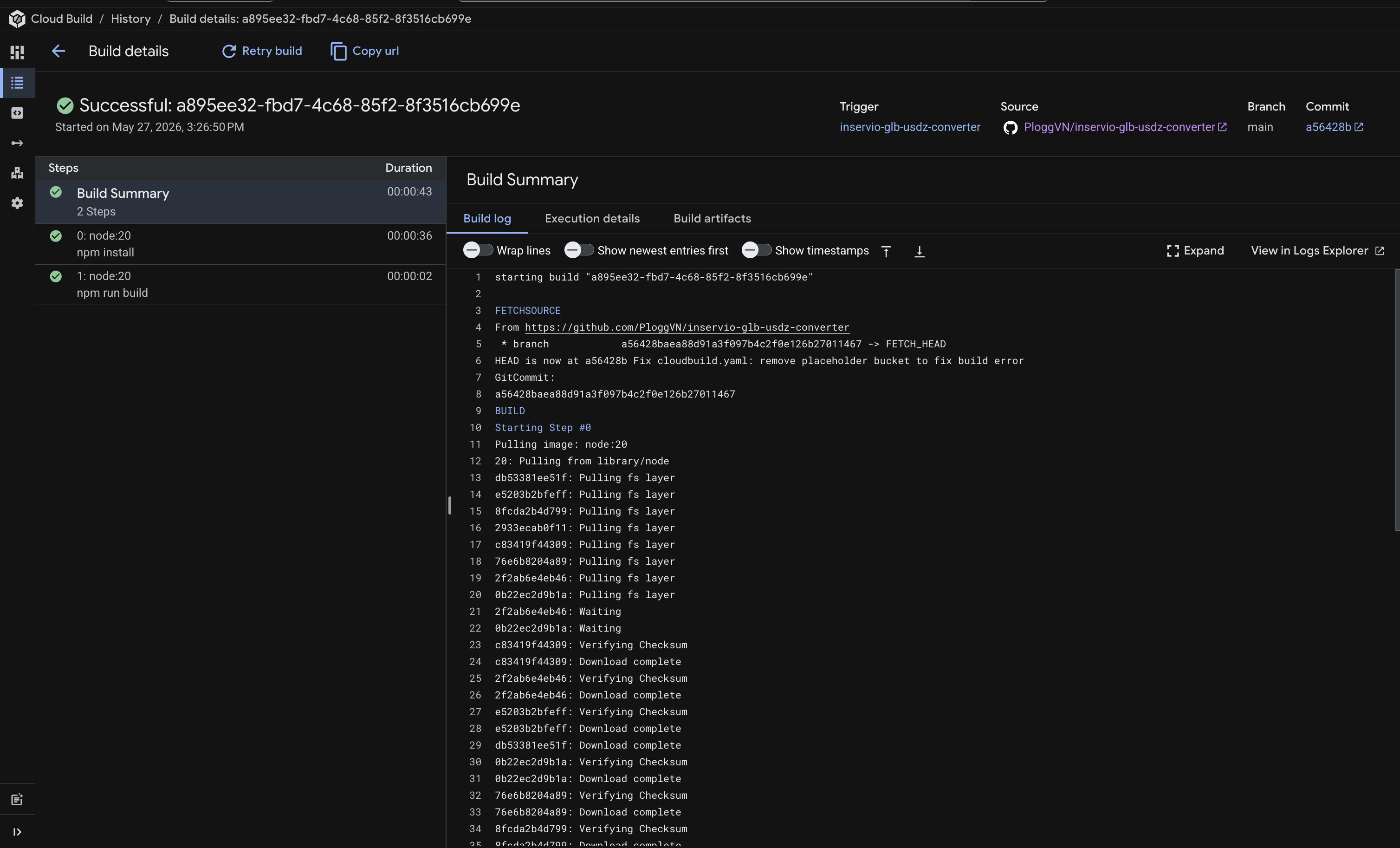Image resolution: width=1400 pixels, height=848 pixels.
Task: Toggle the Wrap lines switch
Action: click(477, 250)
